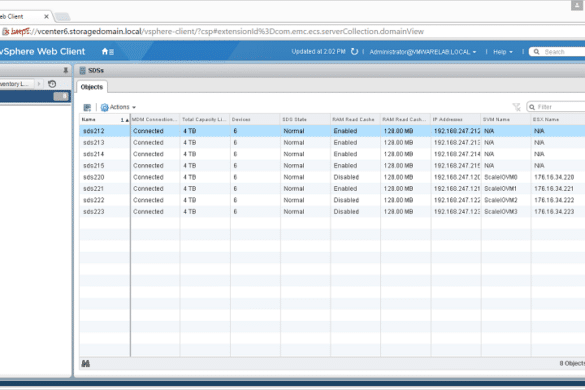
Task: Sort by ESX Name column header
Action: 558,119
